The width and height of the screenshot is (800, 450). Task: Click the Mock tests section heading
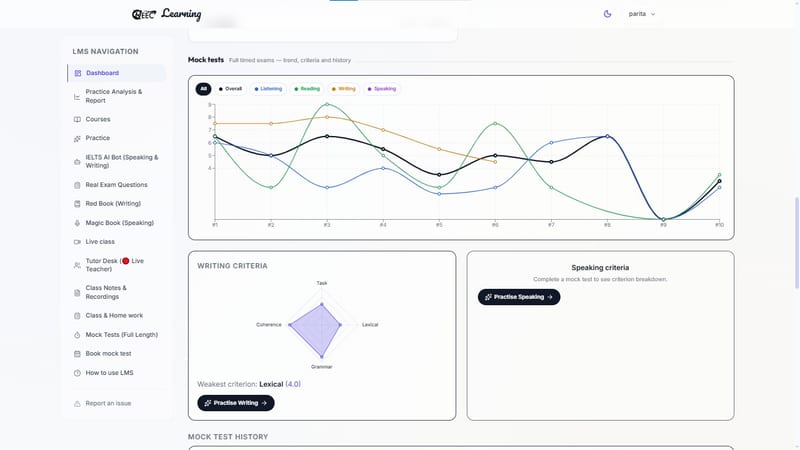point(206,60)
